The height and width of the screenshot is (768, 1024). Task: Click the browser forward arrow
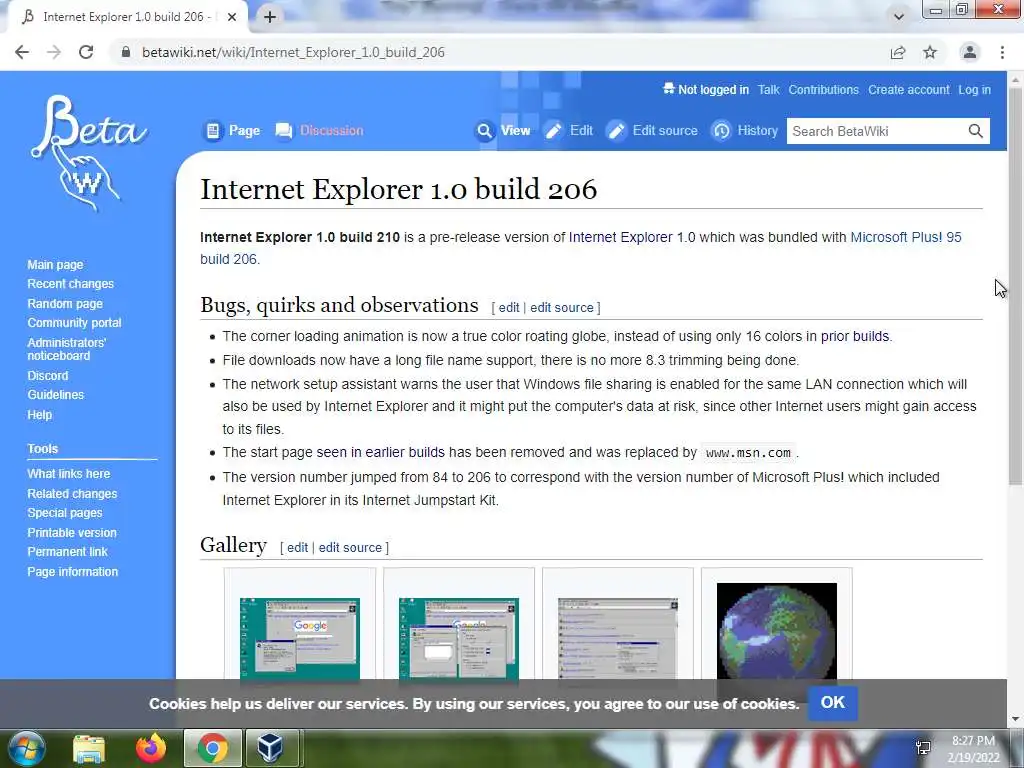click(x=54, y=52)
